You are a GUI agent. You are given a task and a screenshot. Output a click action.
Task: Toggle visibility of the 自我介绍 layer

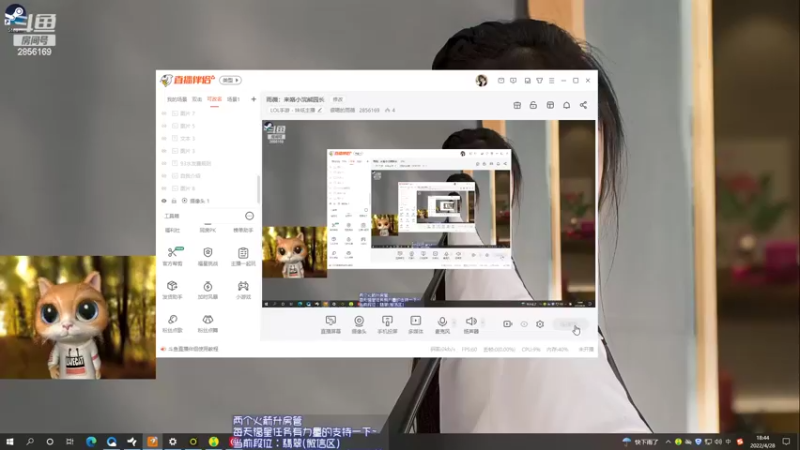coord(164,176)
